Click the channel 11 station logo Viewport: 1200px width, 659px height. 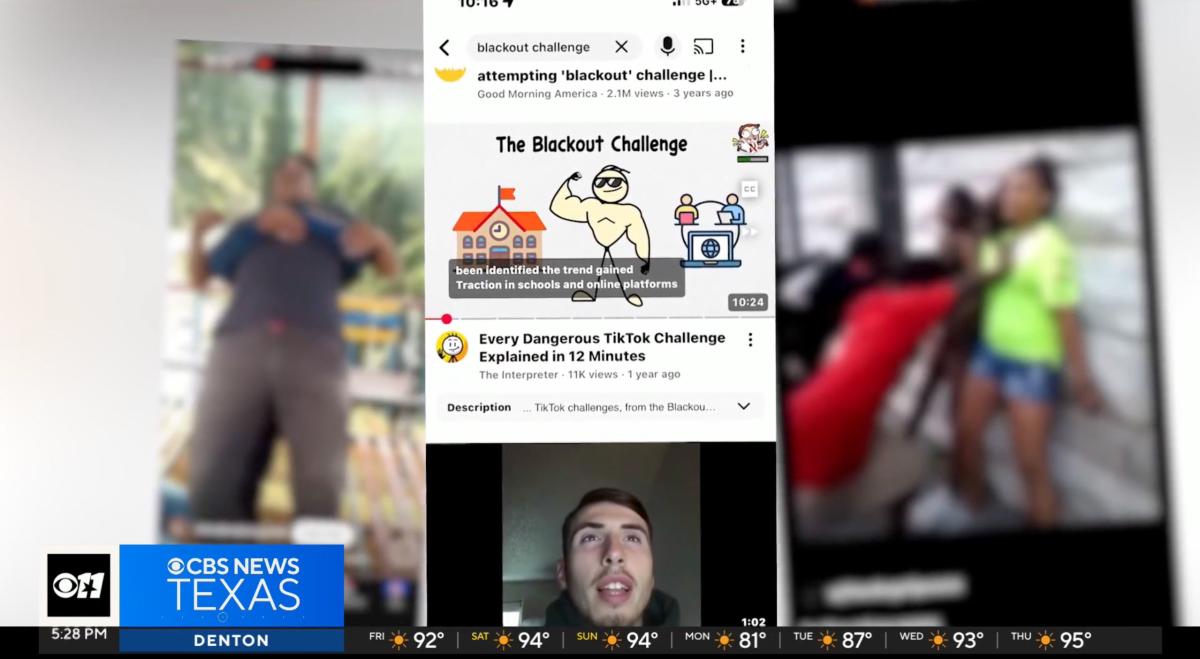[79, 584]
